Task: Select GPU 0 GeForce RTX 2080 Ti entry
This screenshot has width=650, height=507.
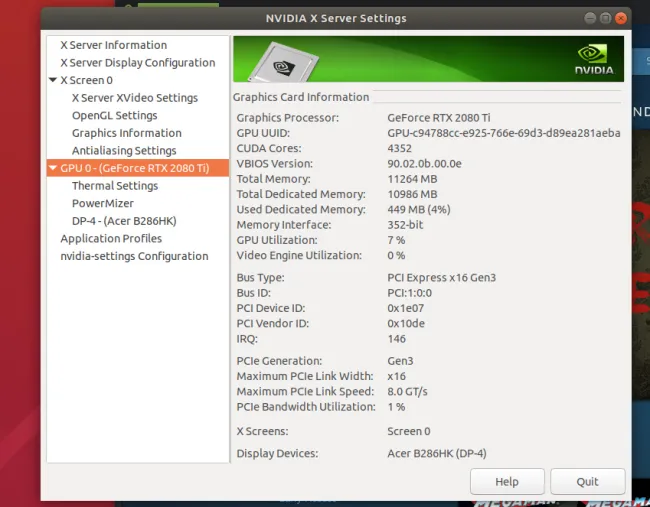Action: pyautogui.click(x=134, y=168)
